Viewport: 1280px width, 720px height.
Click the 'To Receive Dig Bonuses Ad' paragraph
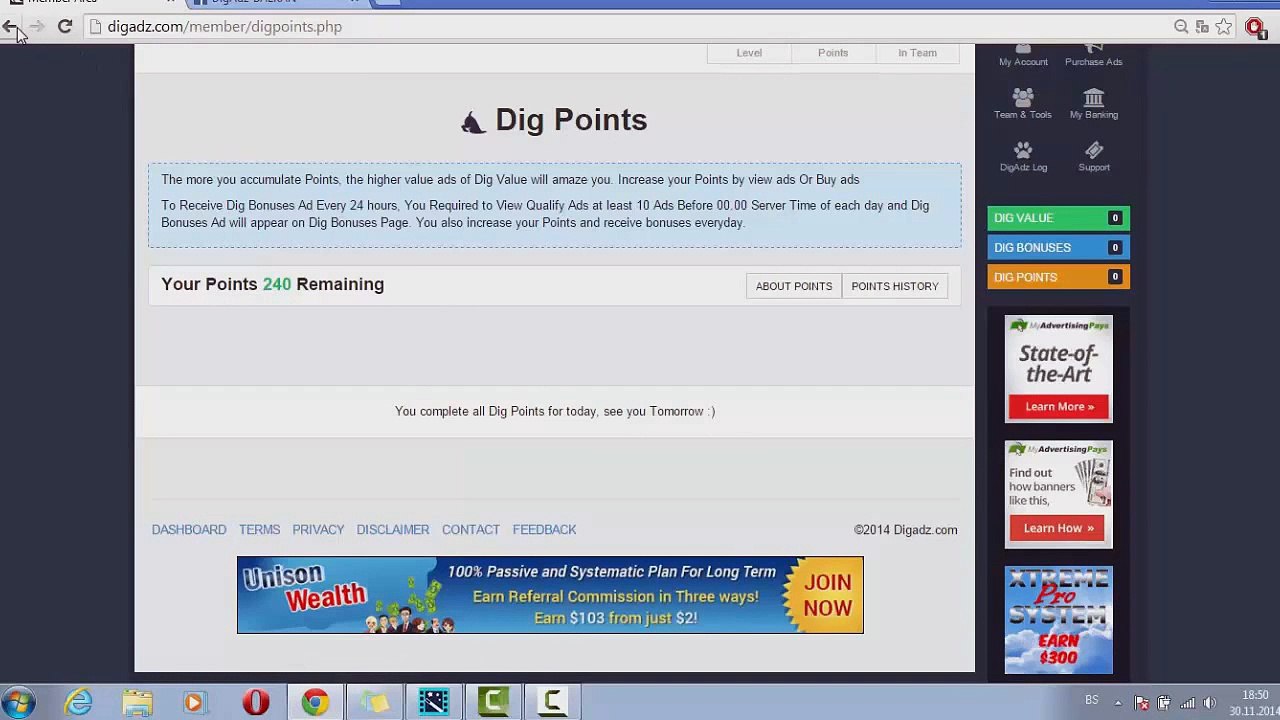[545, 214]
